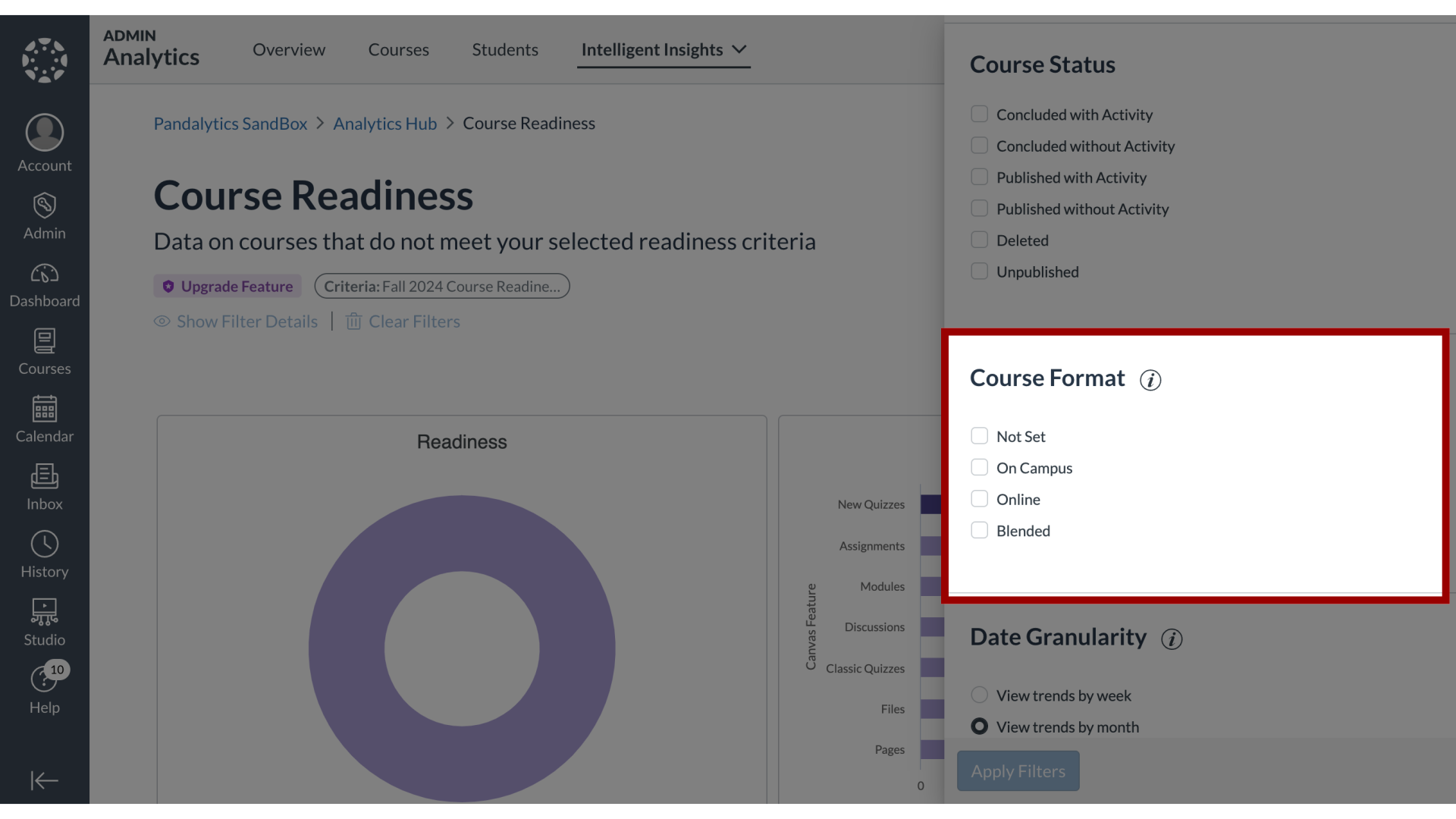
Task: Check the Deleted status checkbox
Action: (x=979, y=240)
